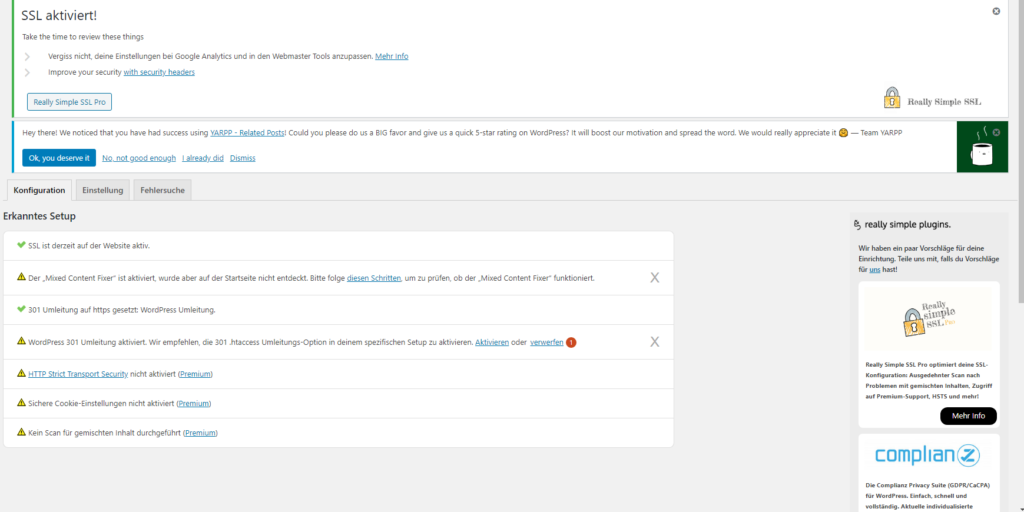Click 'Take the time to review these things' text
1024x512 pixels.
[83, 37]
